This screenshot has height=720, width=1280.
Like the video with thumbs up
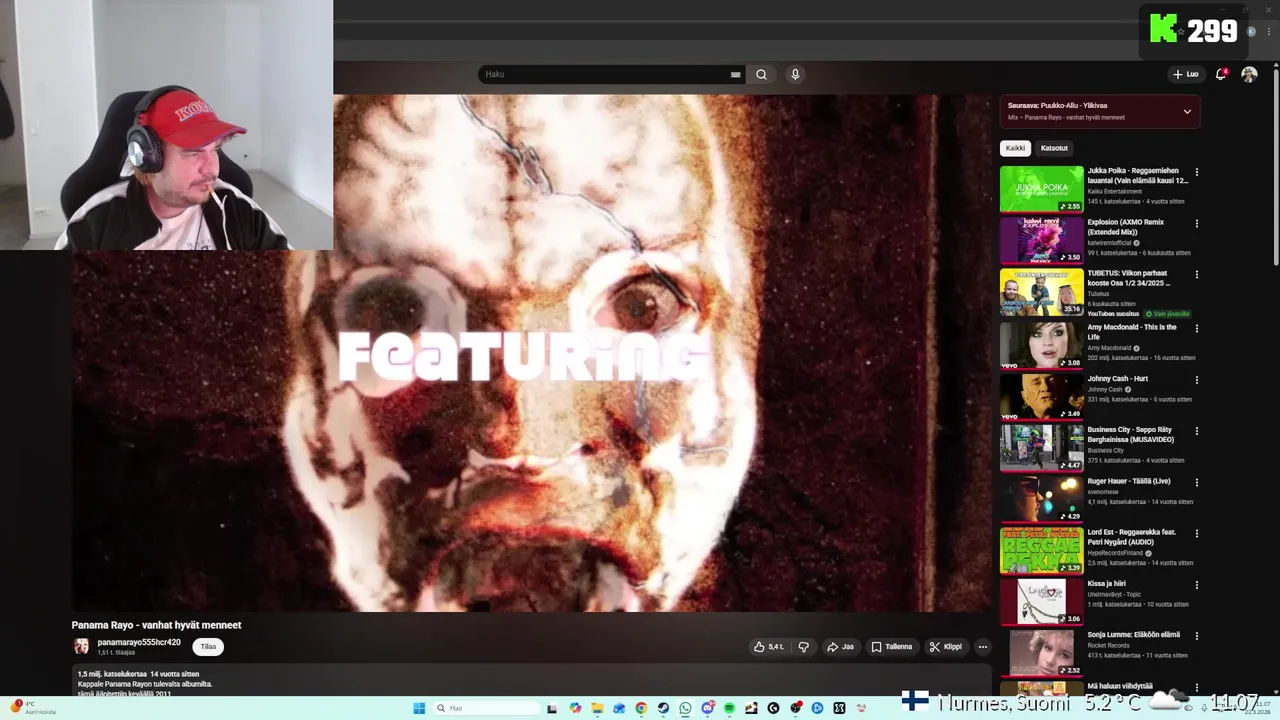[x=769, y=647]
